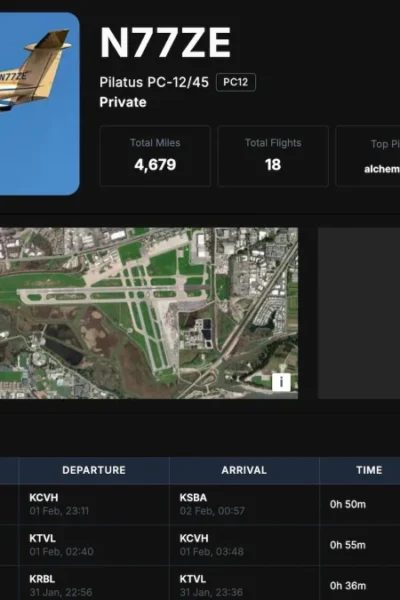Sort by the DEPARTURE column header

[x=94, y=470]
